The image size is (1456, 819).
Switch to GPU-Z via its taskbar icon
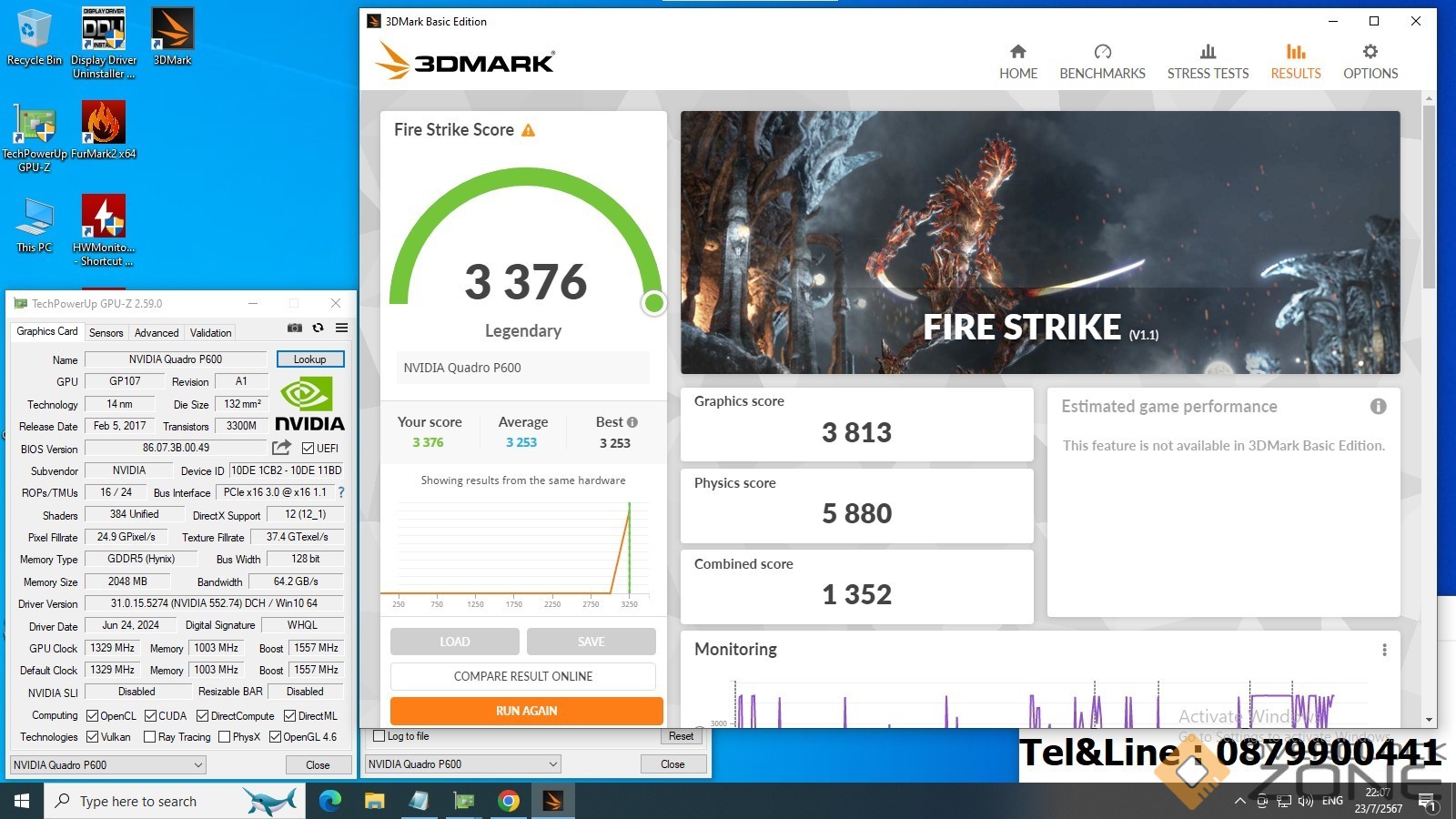click(x=464, y=801)
